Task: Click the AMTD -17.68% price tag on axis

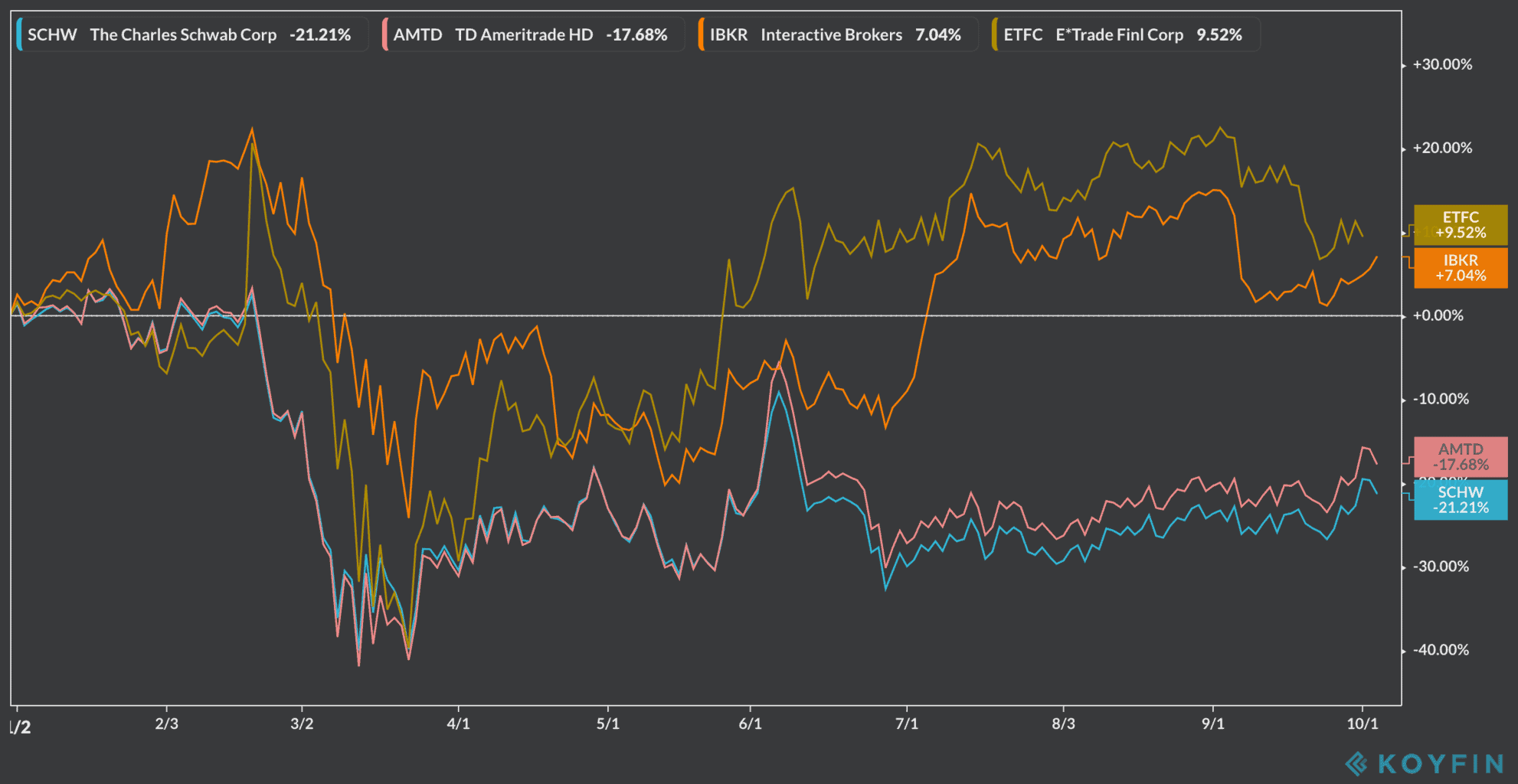Action: pos(1461,457)
